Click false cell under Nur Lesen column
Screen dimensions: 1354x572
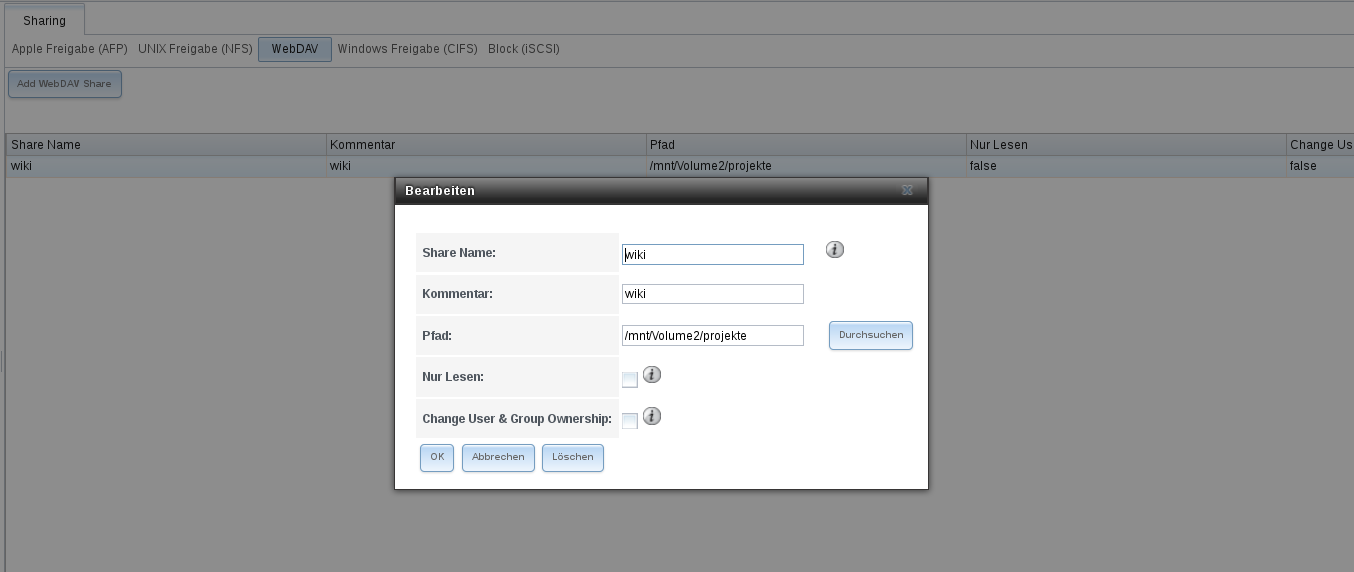point(1126,166)
